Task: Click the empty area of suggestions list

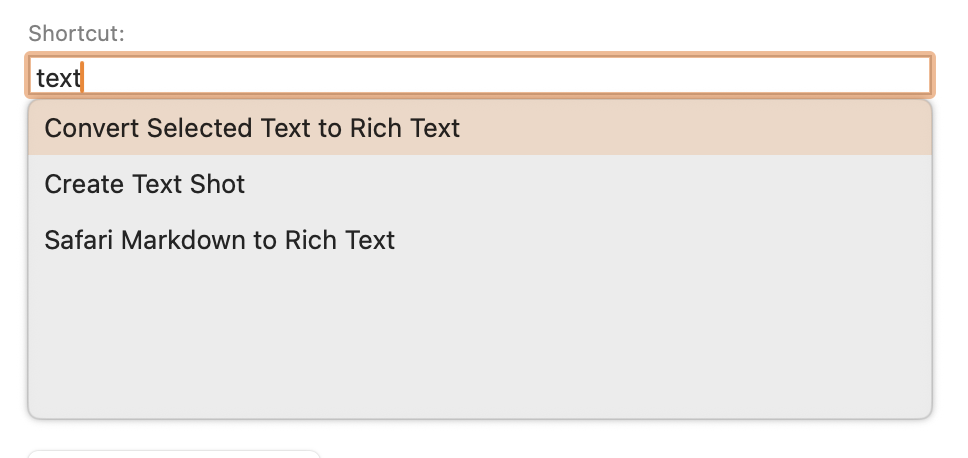Action: point(480,340)
